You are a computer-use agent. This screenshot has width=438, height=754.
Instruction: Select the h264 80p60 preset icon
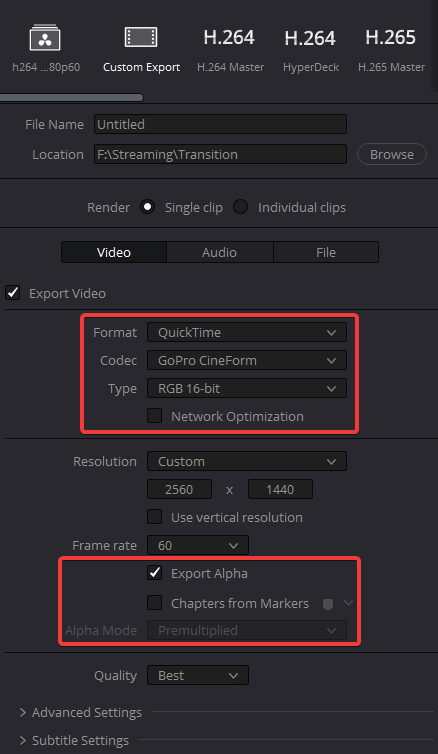point(45,38)
